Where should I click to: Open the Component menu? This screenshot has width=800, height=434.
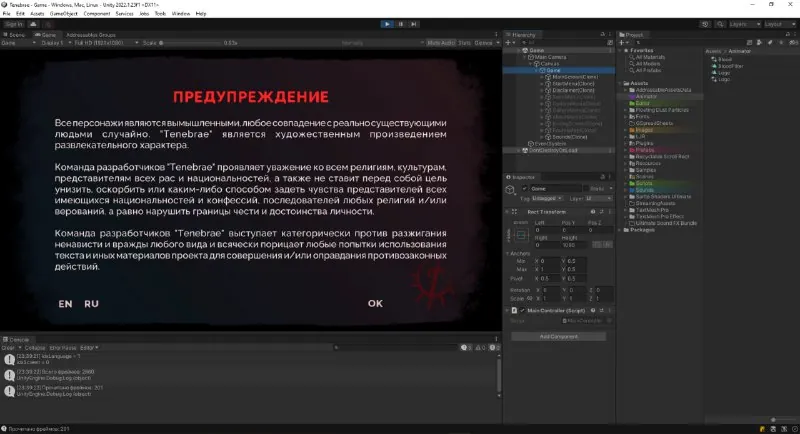96,14
